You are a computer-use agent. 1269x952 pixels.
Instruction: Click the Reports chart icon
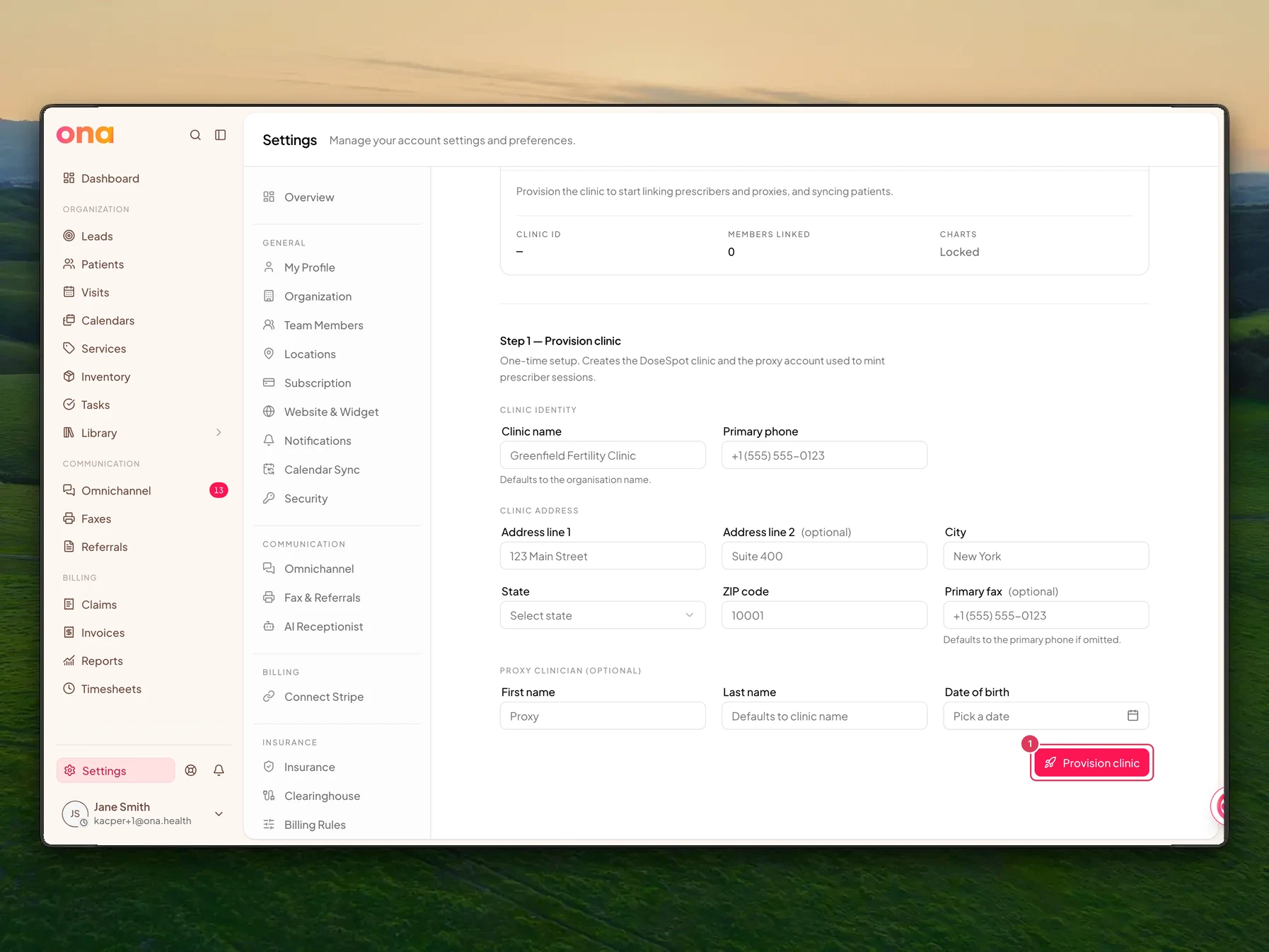coord(69,660)
